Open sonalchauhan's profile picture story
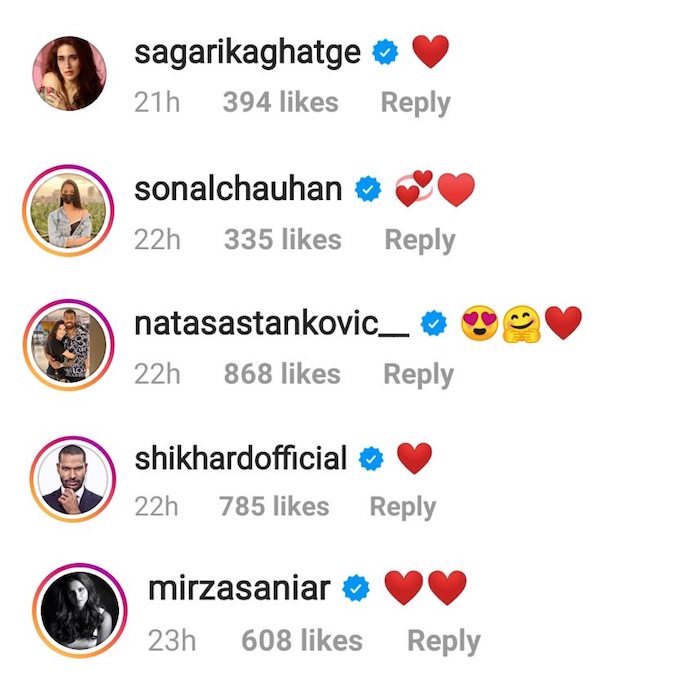 (69, 211)
